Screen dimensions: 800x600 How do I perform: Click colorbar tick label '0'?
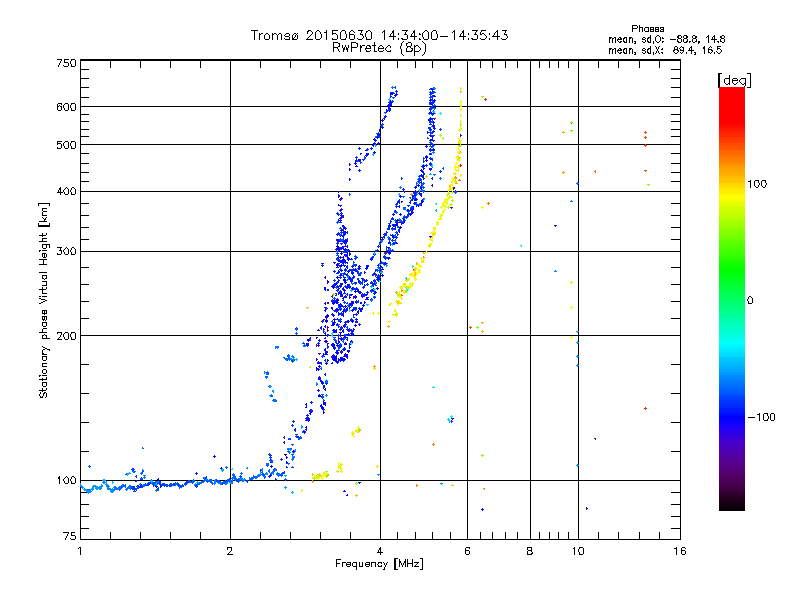pyautogui.click(x=749, y=300)
